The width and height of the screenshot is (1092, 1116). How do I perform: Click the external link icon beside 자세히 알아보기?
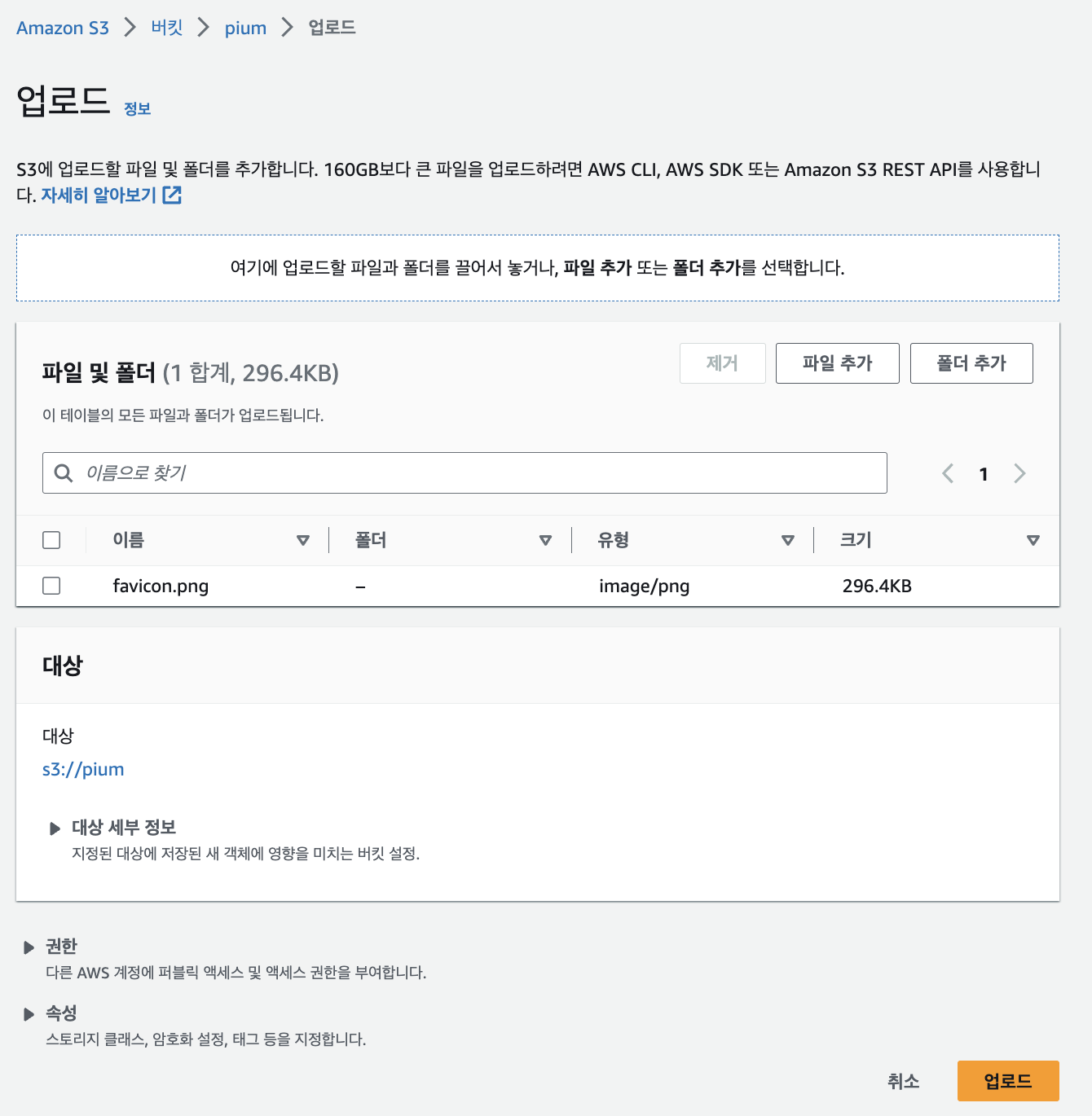pyautogui.click(x=172, y=196)
